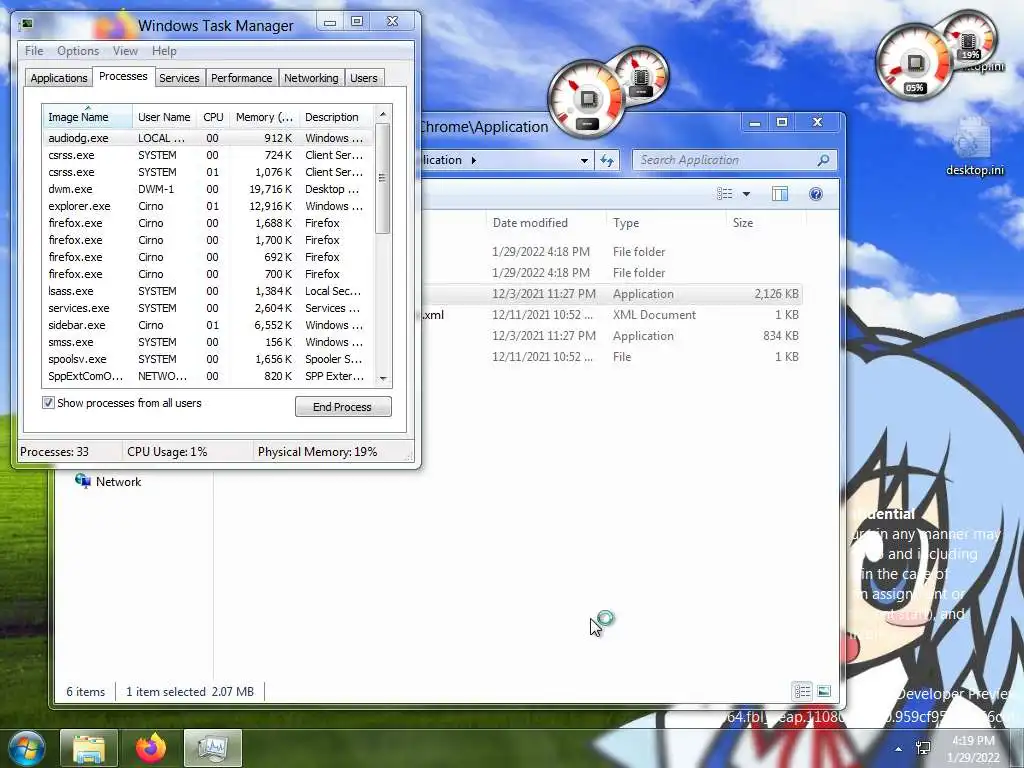Switch to the Applications tab
This screenshot has width=1024, height=768.
coord(59,78)
